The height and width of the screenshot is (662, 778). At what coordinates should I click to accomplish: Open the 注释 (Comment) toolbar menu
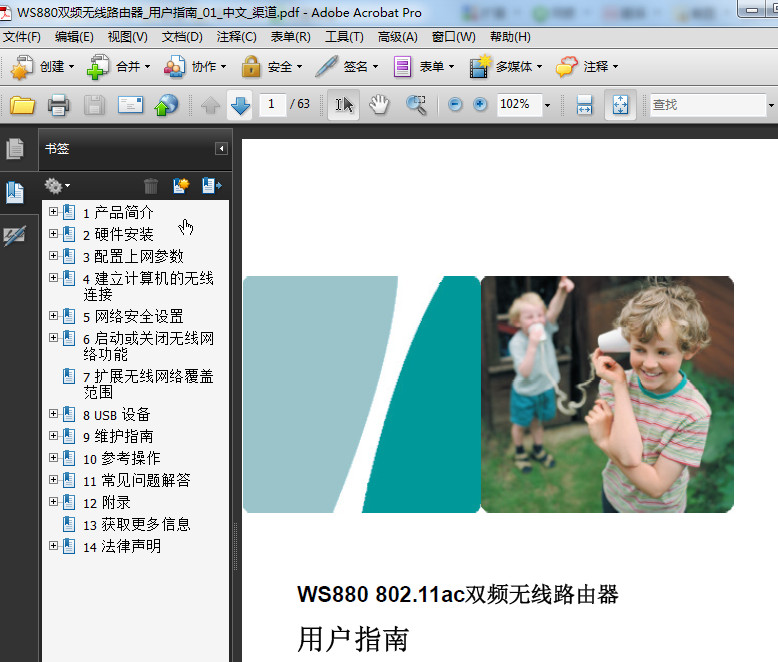(587, 66)
